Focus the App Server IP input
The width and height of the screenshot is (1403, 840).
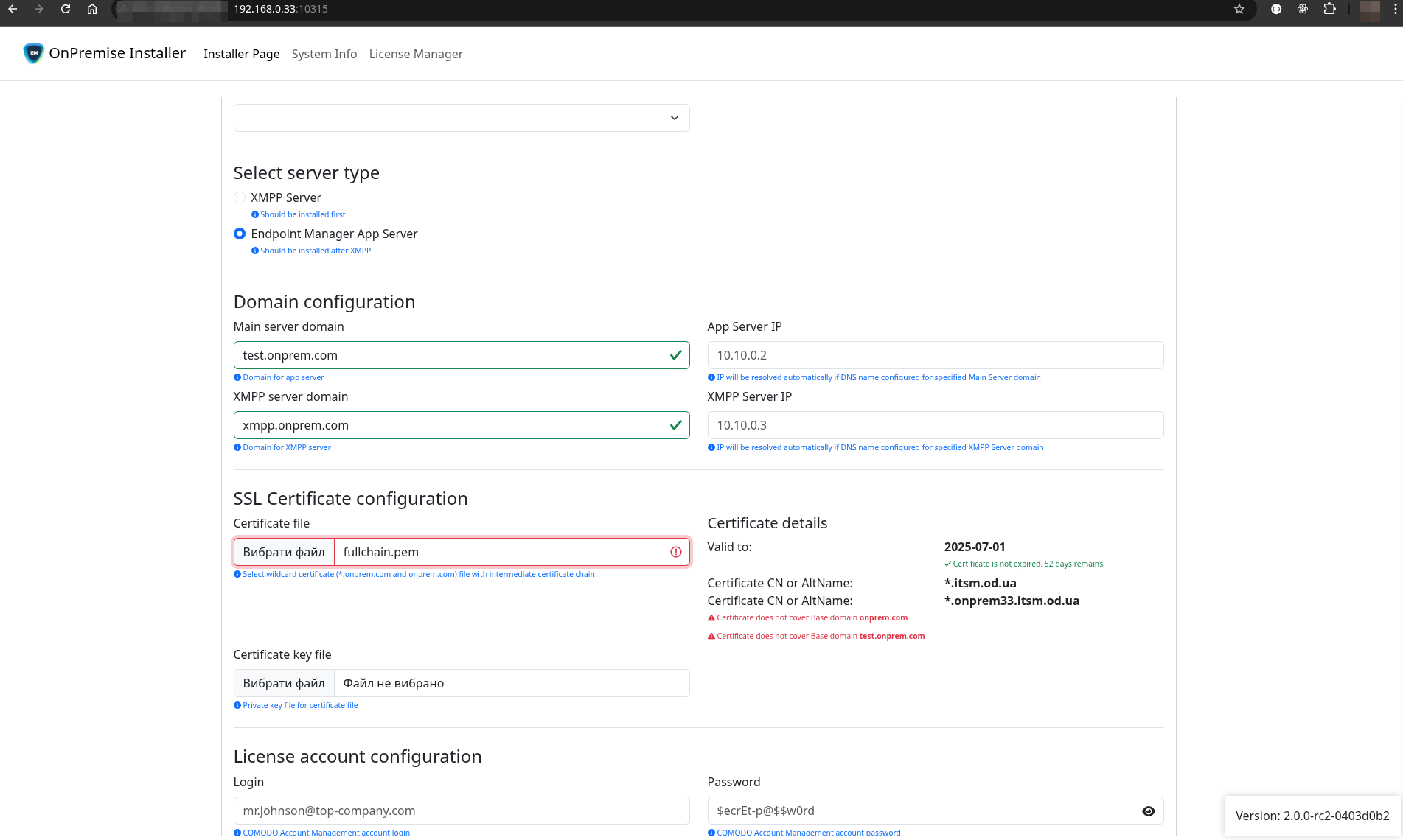pyautogui.click(x=935, y=355)
